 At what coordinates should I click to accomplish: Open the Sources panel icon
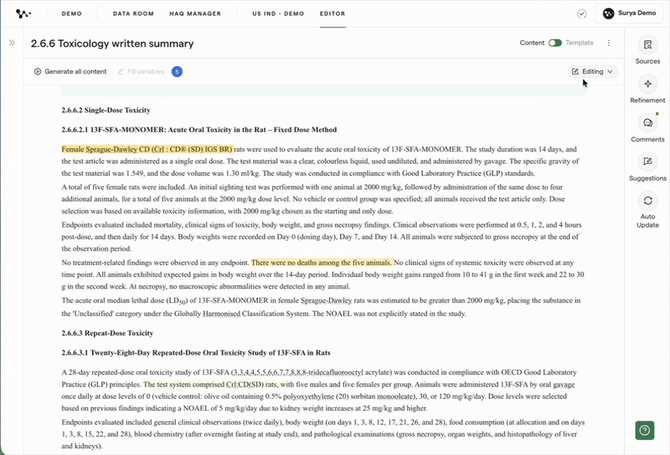click(647, 45)
